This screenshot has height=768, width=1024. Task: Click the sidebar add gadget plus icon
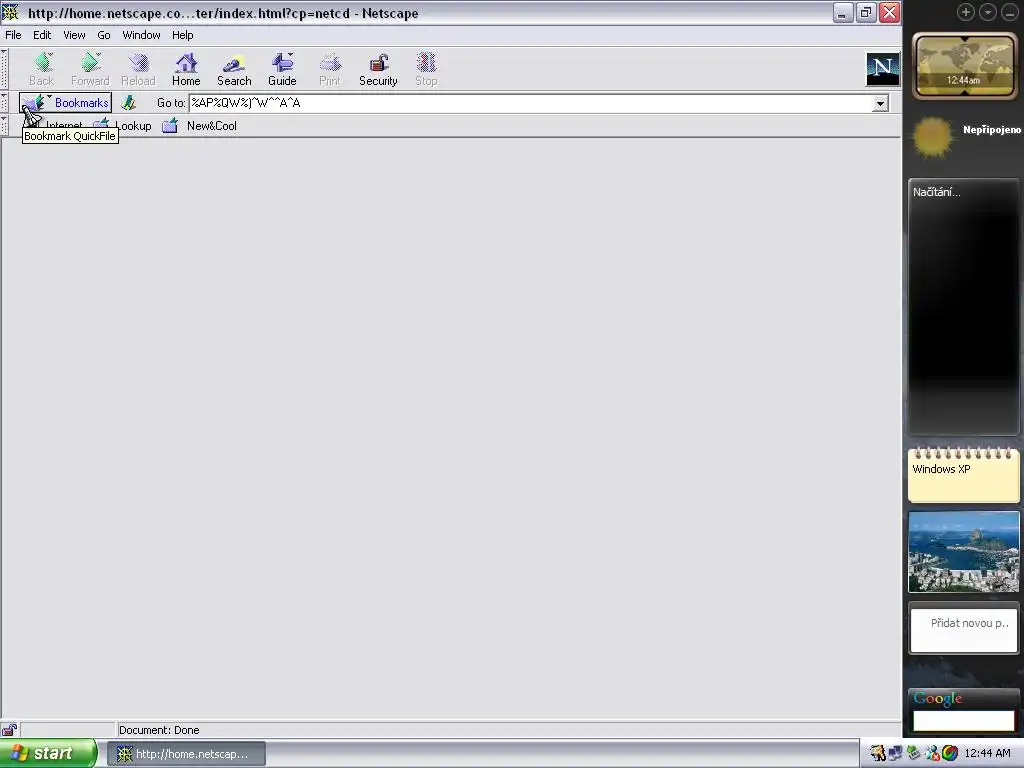pos(965,12)
